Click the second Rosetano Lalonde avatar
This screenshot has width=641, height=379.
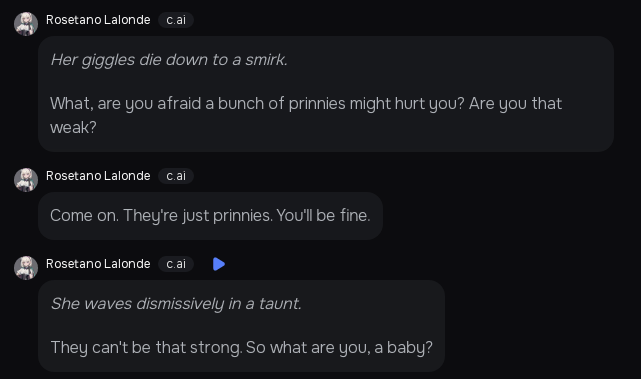[x=26, y=180]
